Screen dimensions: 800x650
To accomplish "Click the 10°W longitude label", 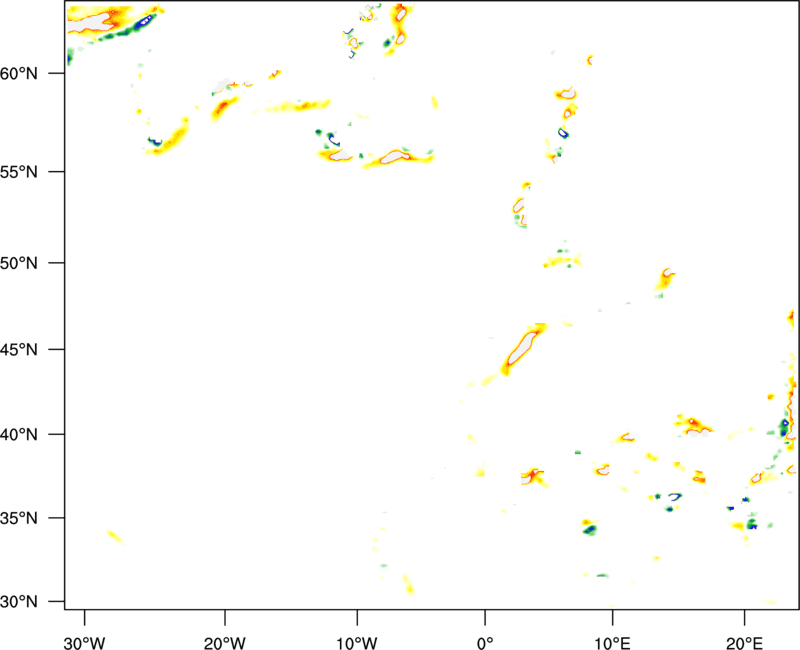I will click(x=357, y=643).
